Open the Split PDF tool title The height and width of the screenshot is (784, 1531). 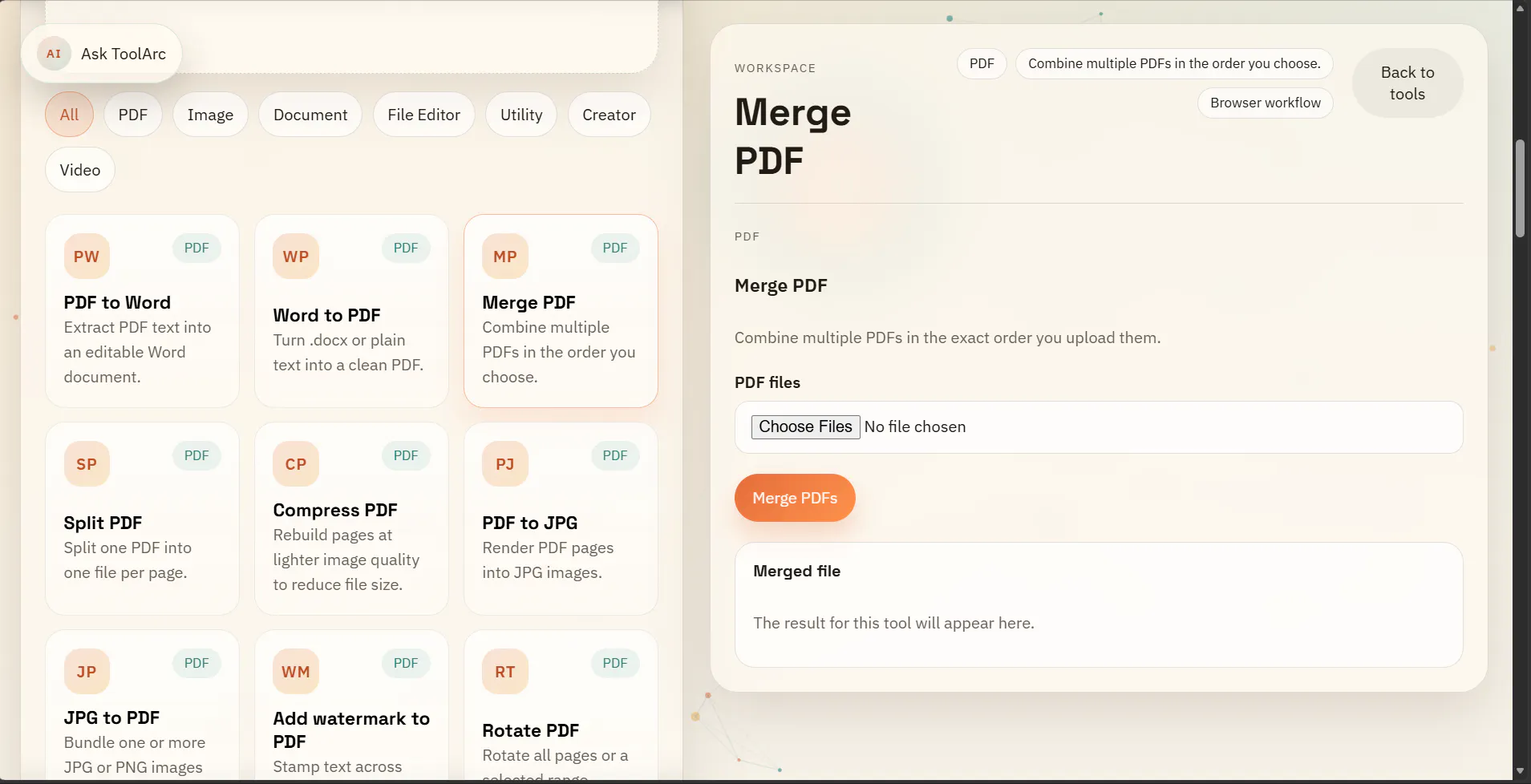[x=103, y=523]
